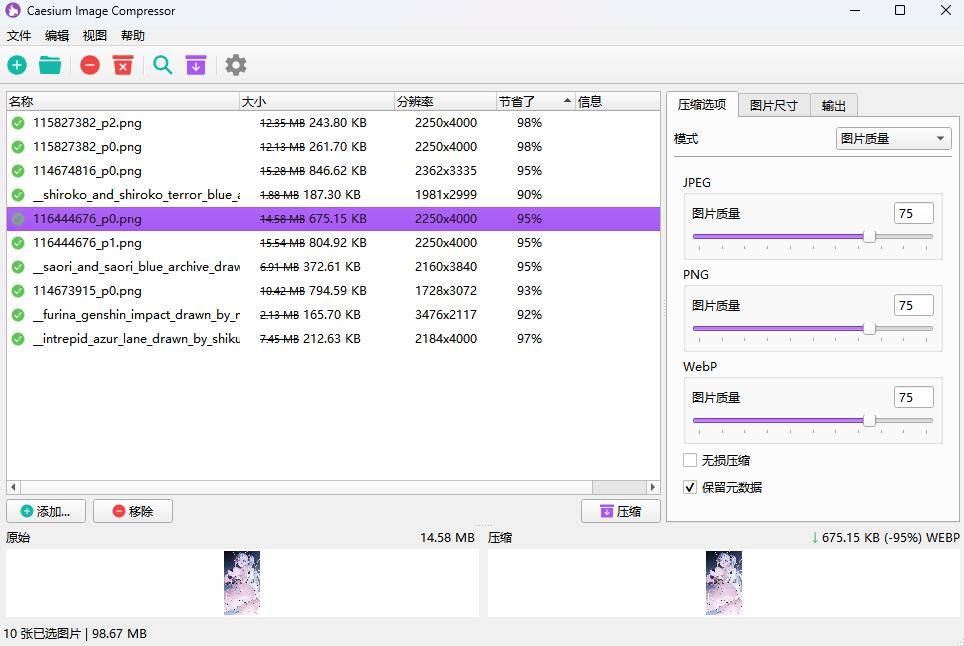This screenshot has height=646, width=964.
Task: Open the 模式 dropdown showing 图片质量
Action: (x=893, y=139)
